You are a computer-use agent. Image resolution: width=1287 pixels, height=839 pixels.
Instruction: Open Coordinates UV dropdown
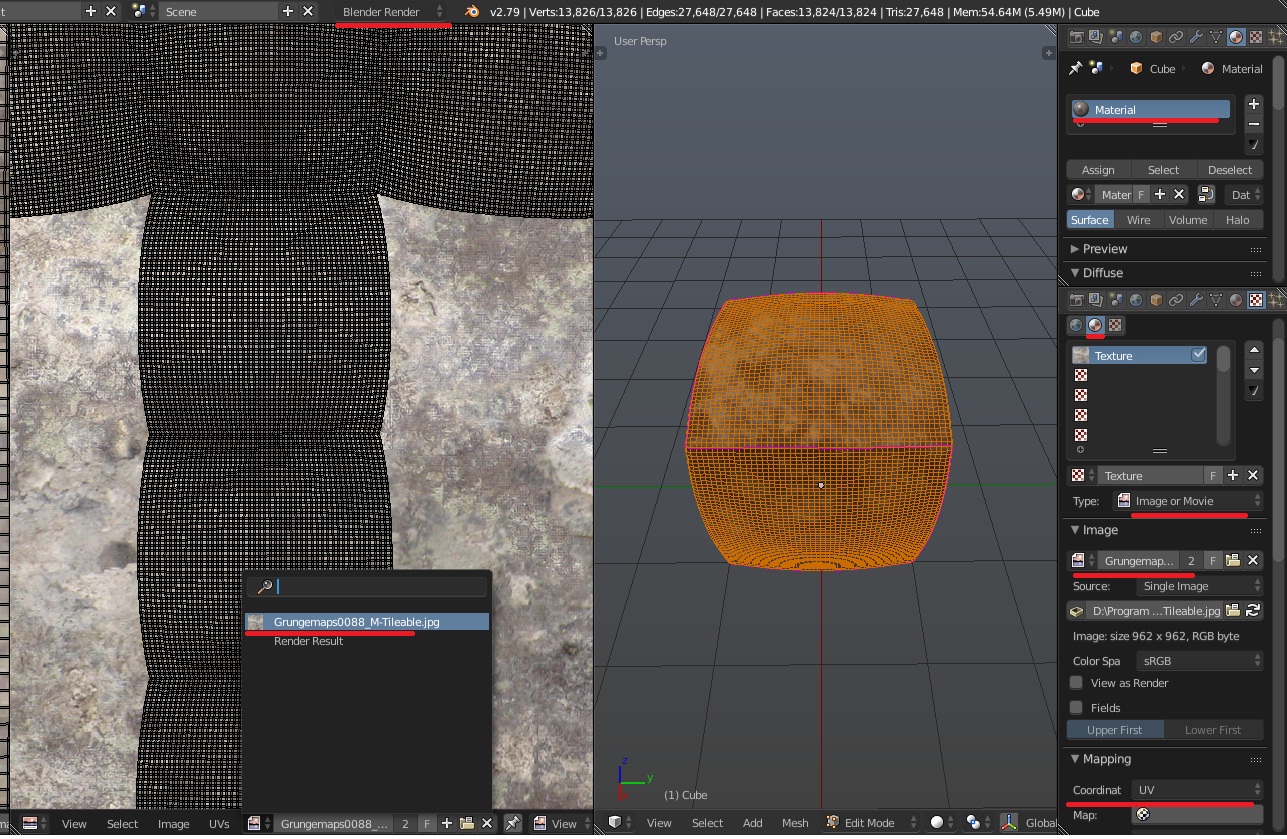pos(1197,790)
